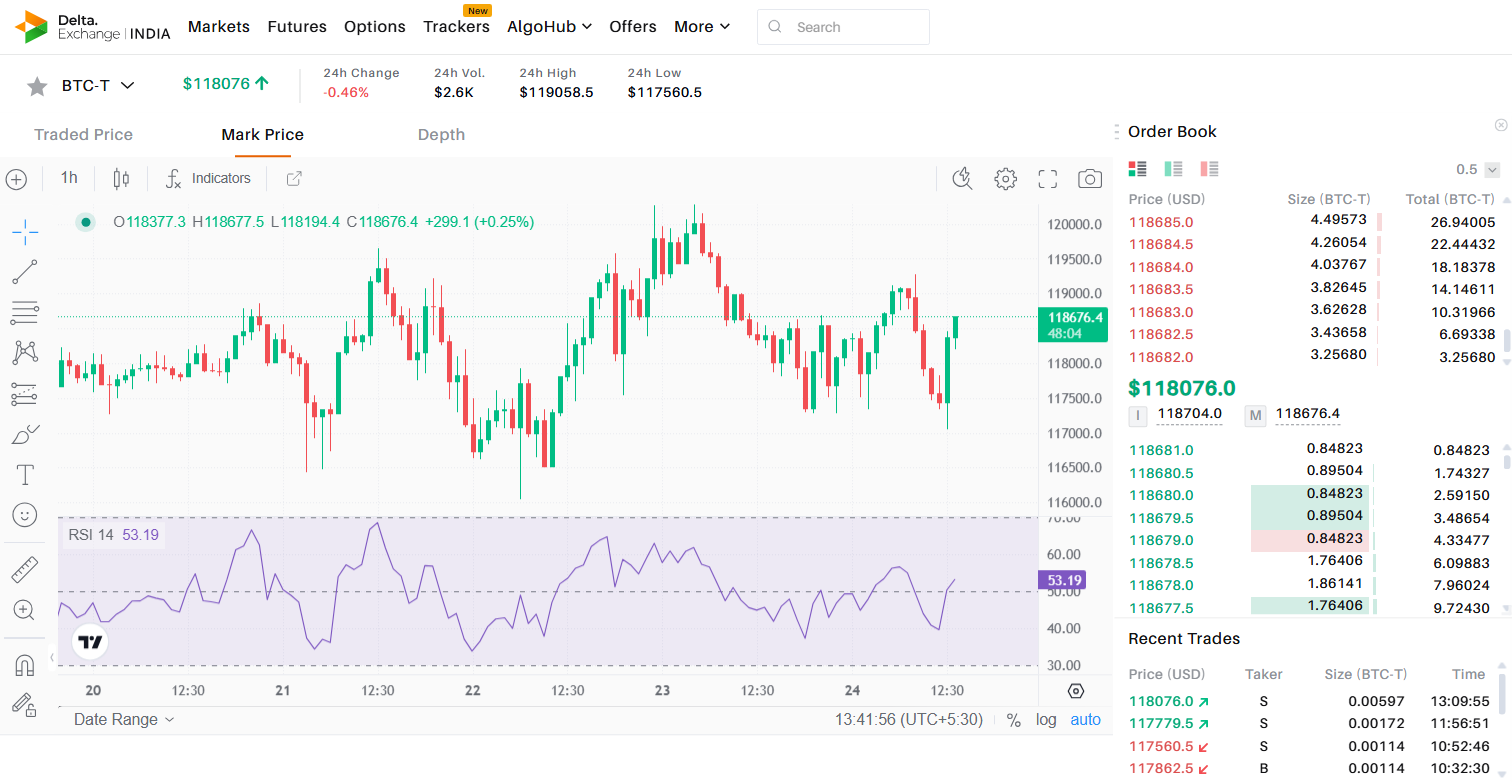Open the measure ruler tool
The height and width of the screenshot is (782, 1512).
[25, 570]
